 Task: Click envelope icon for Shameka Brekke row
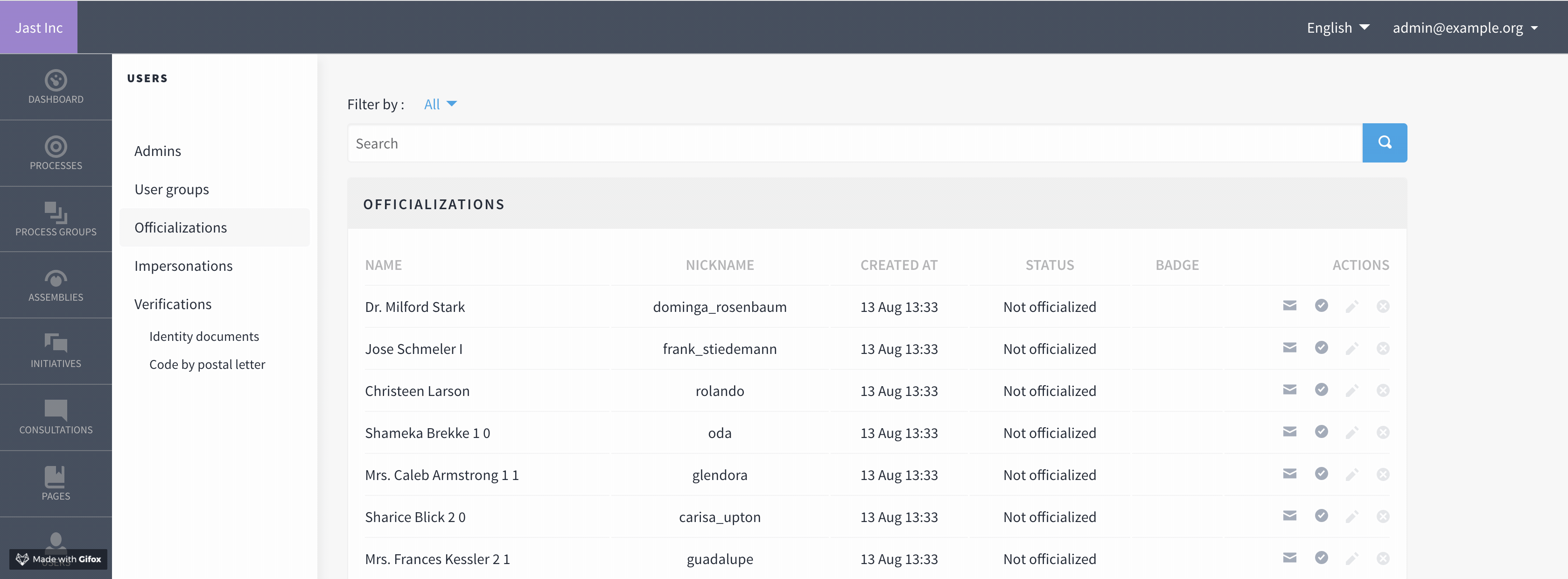click(1289, 431)
